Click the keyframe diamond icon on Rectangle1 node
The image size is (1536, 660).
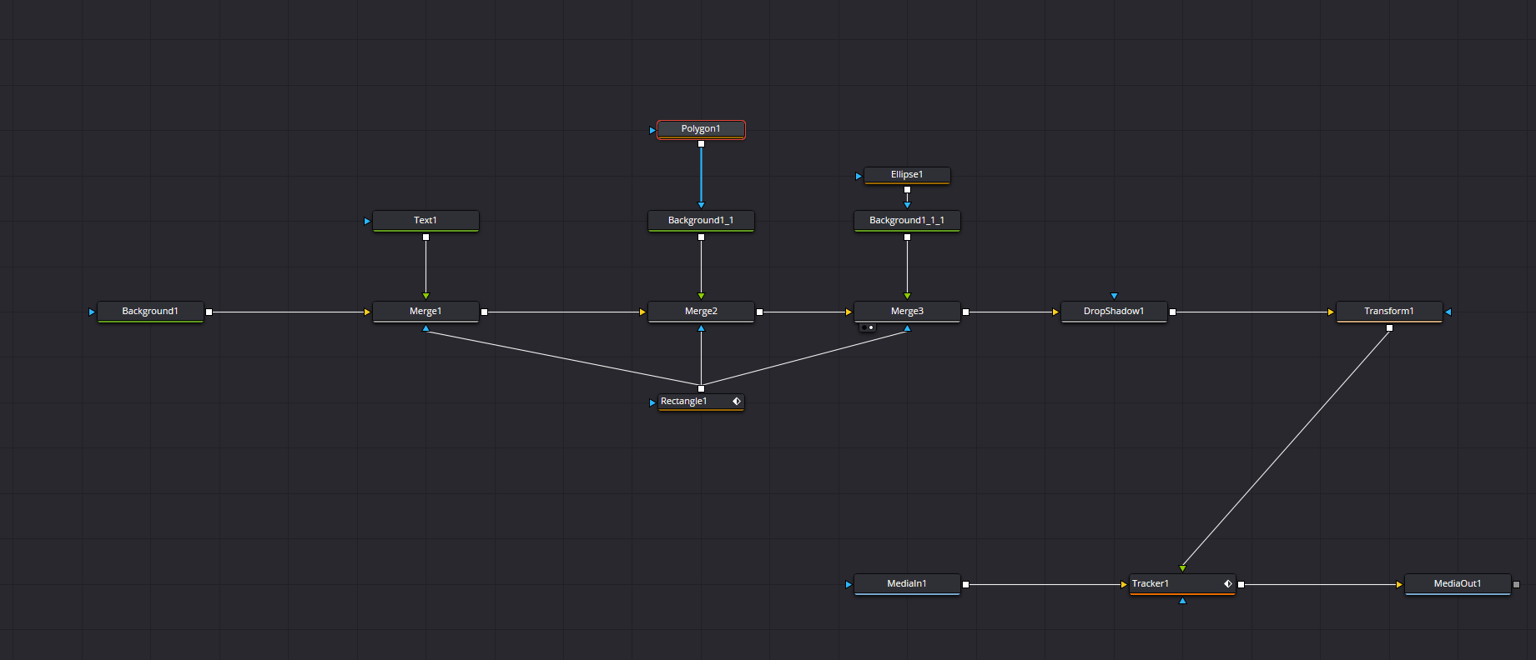tap(736, 401)
